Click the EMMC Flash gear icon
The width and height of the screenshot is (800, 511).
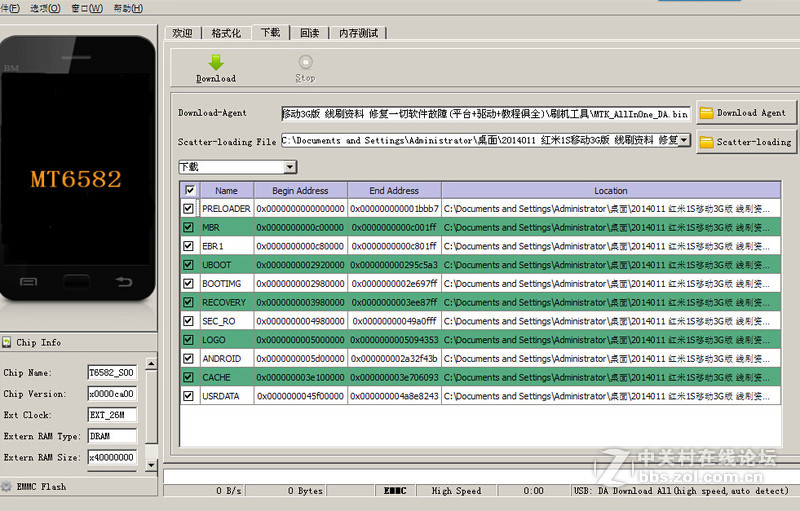pos(6,487)
